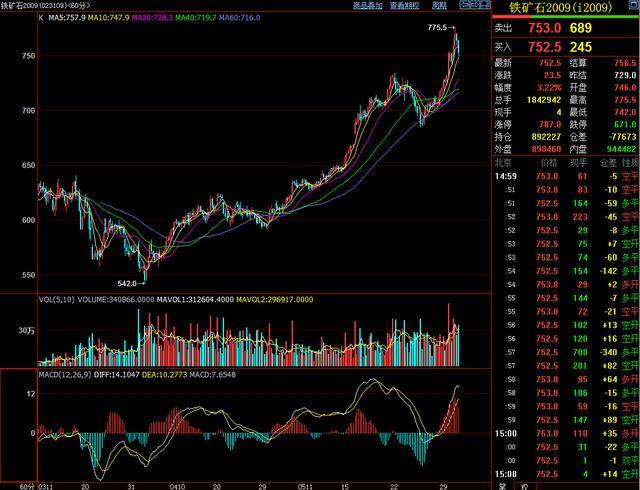Click the 昨结 value 729.0
Image resolution: width=640 pixels, height=490 pixels.
[625, 75]
